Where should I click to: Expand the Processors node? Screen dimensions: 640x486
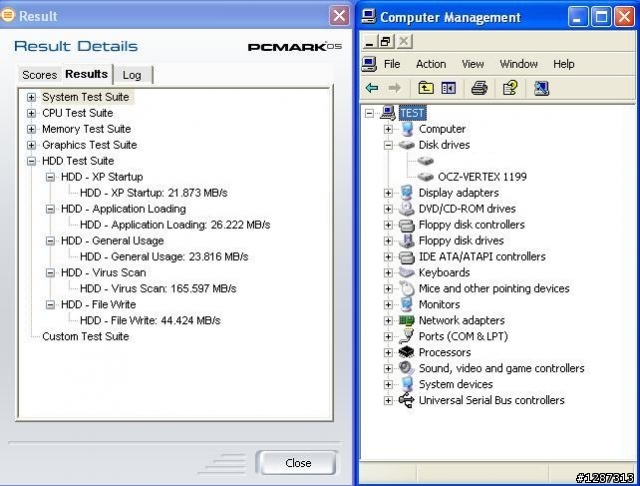pos(388,352)
